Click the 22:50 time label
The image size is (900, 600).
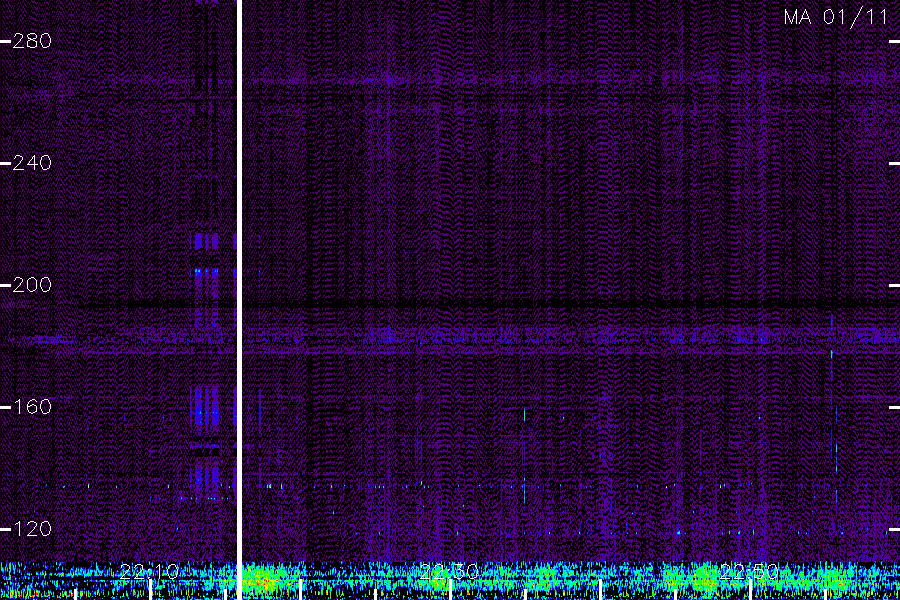(749, 571)
